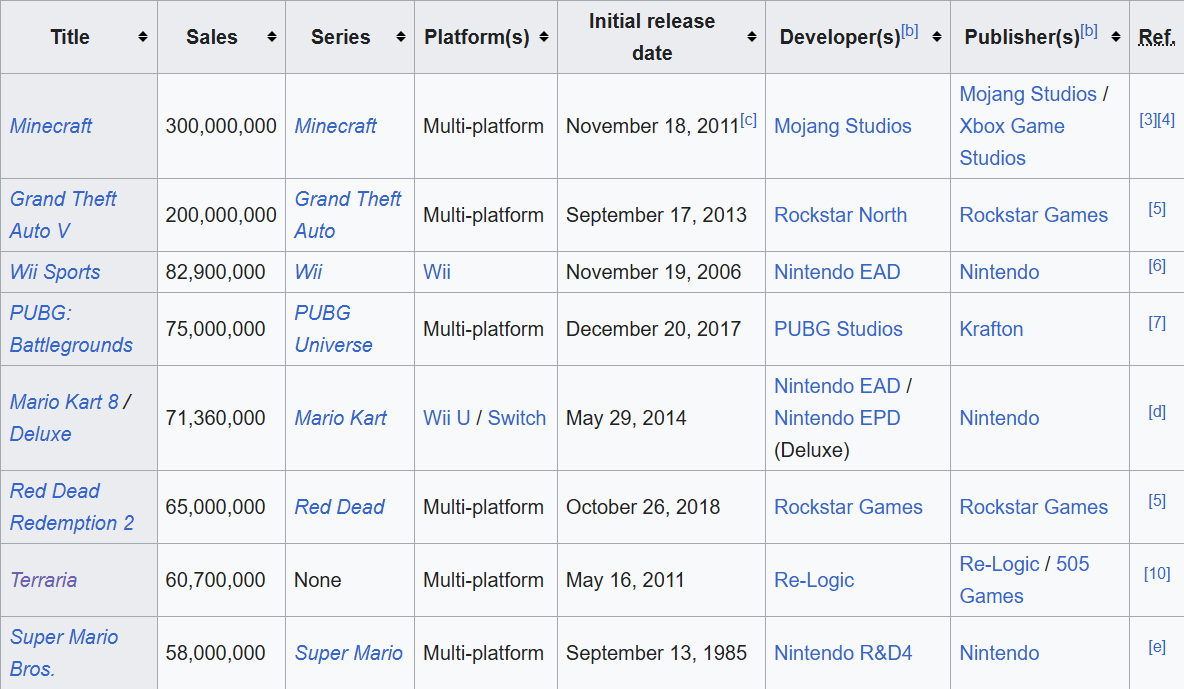Open the Nintendo EPD developer link
Image resolution: width=1184 pixels, height=689 pixels.
pyautogui.click(x=837, y=419)
